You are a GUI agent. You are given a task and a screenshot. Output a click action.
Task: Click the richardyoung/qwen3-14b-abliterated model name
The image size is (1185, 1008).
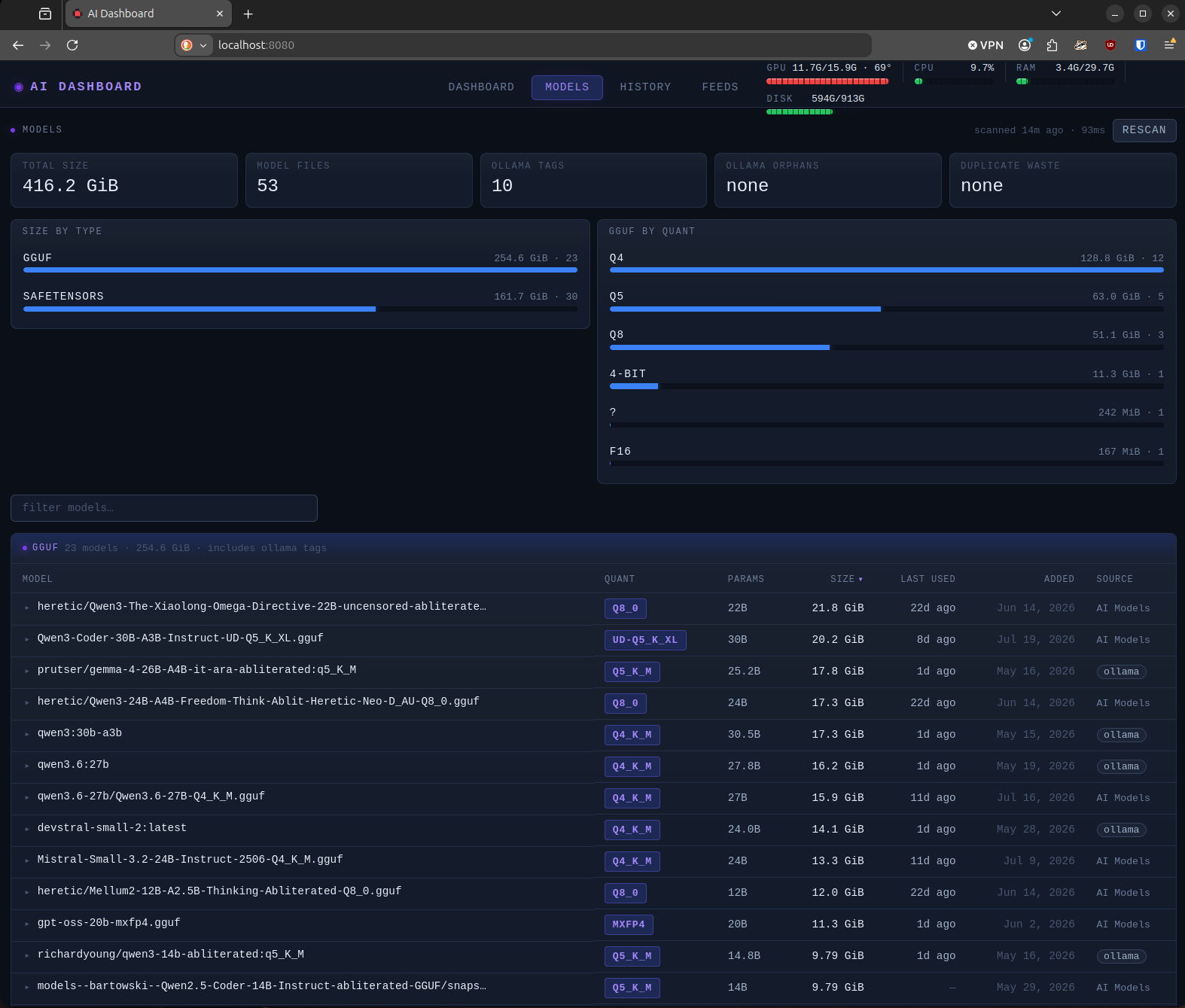point(171,954)
